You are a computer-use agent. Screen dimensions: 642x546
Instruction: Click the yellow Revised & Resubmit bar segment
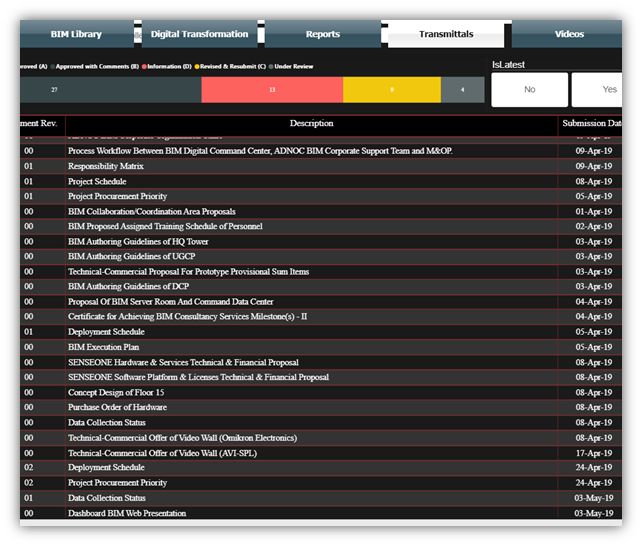(x=392, y=90)
